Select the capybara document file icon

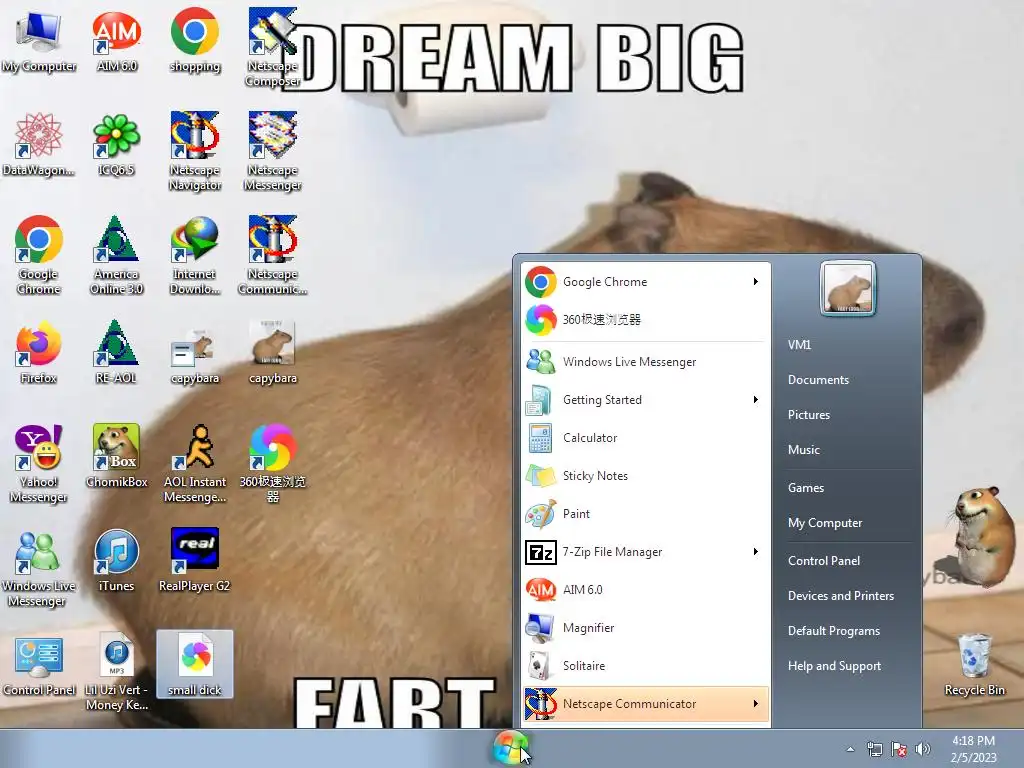point(195,358)
